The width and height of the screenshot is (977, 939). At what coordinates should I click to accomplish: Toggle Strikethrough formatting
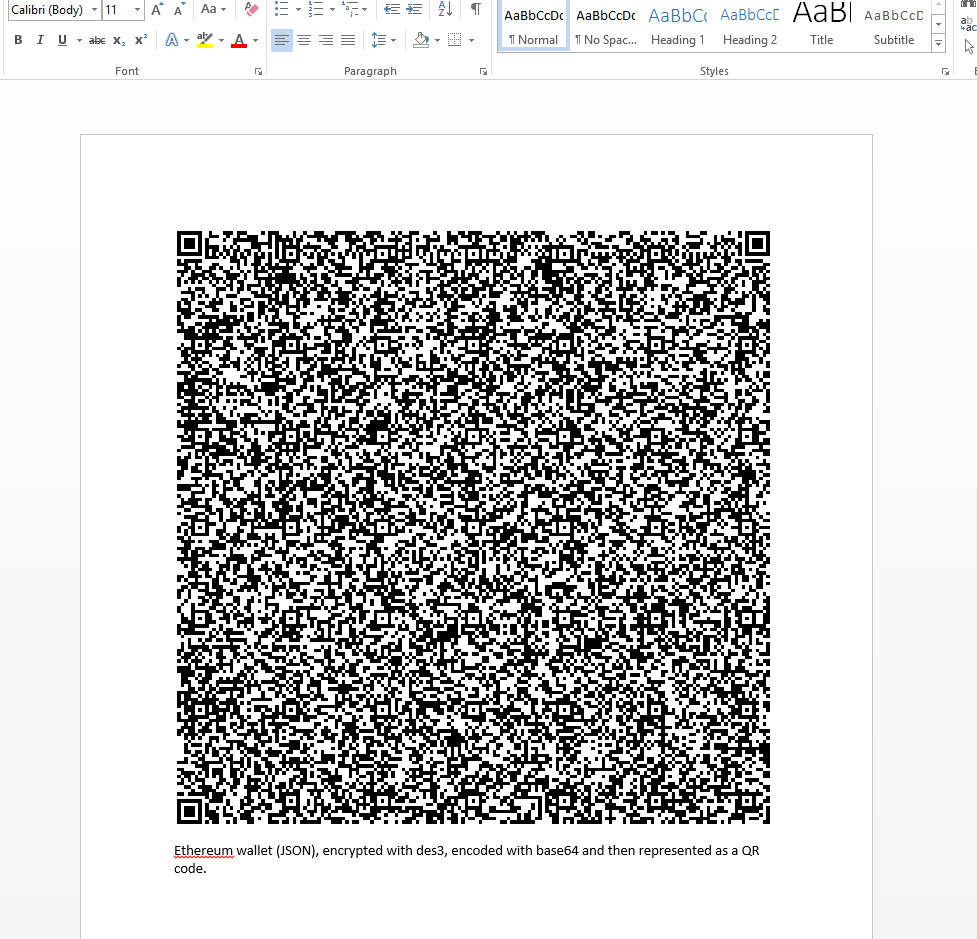97,41
